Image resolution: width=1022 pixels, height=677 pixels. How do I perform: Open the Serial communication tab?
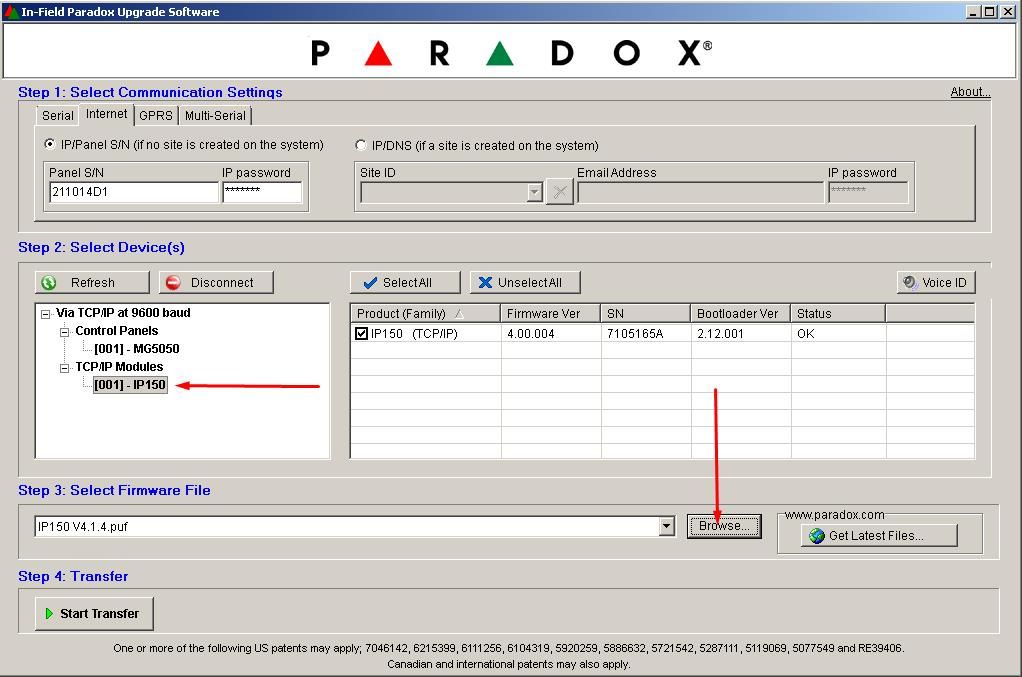tap(57, 115)
